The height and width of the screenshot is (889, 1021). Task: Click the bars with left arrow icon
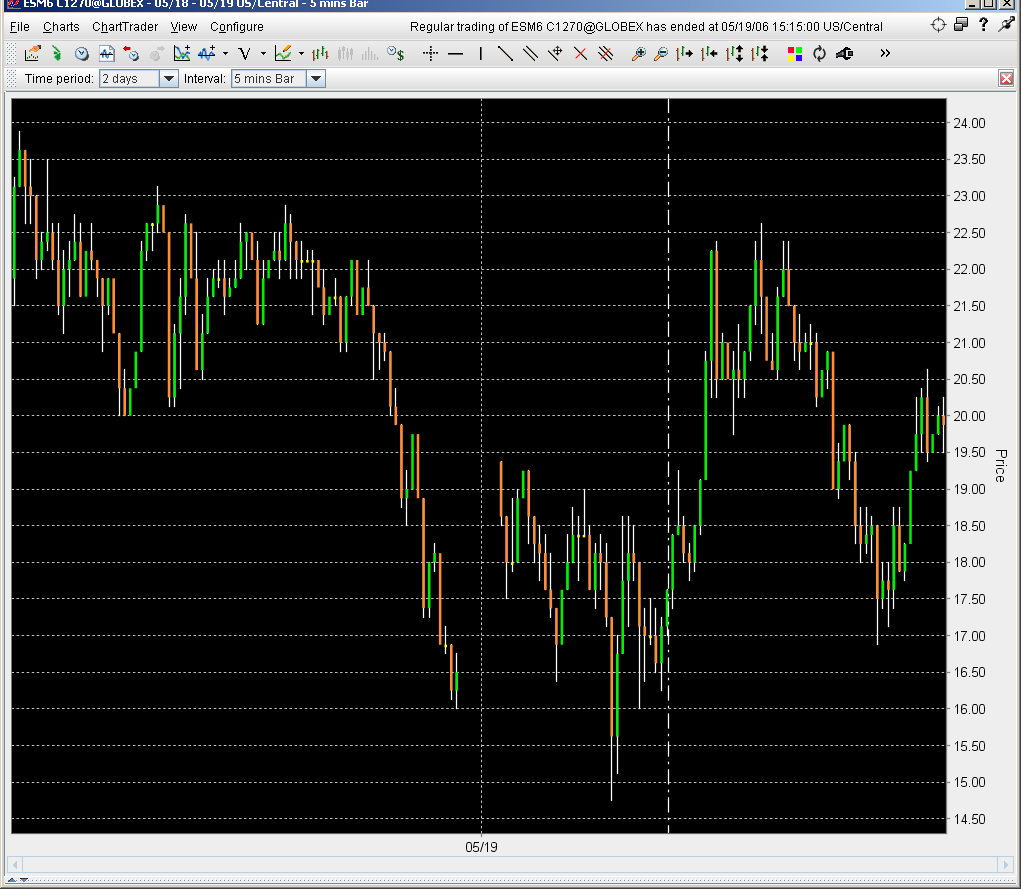pos(709,53)
